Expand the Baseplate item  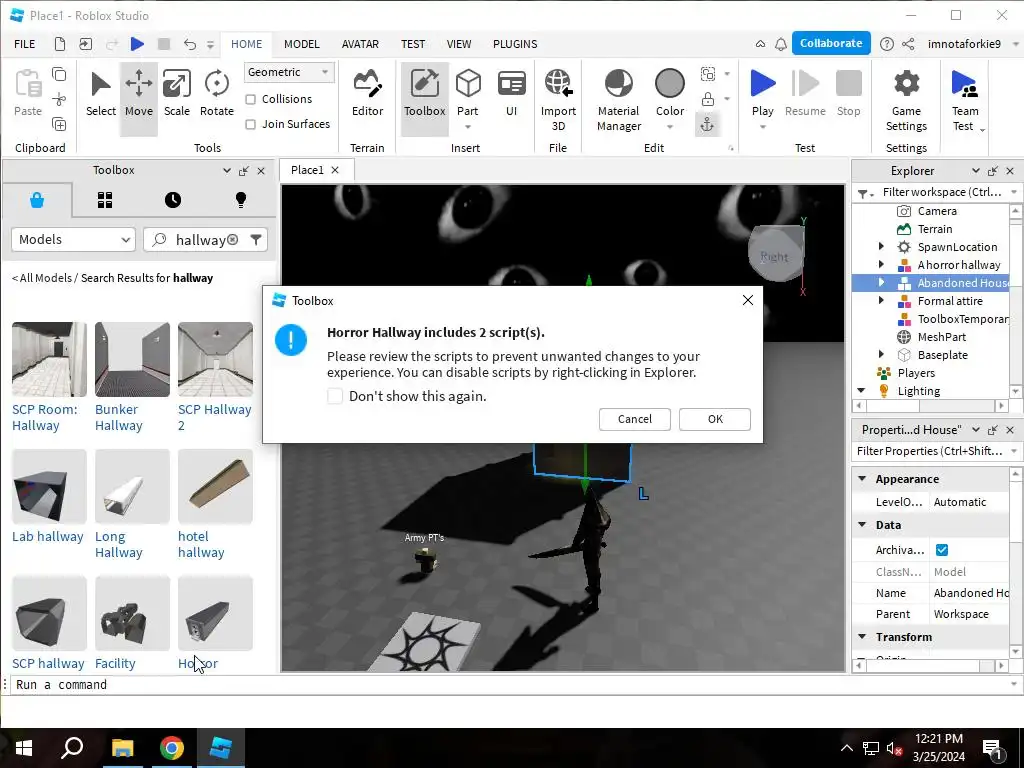[881, 355]
